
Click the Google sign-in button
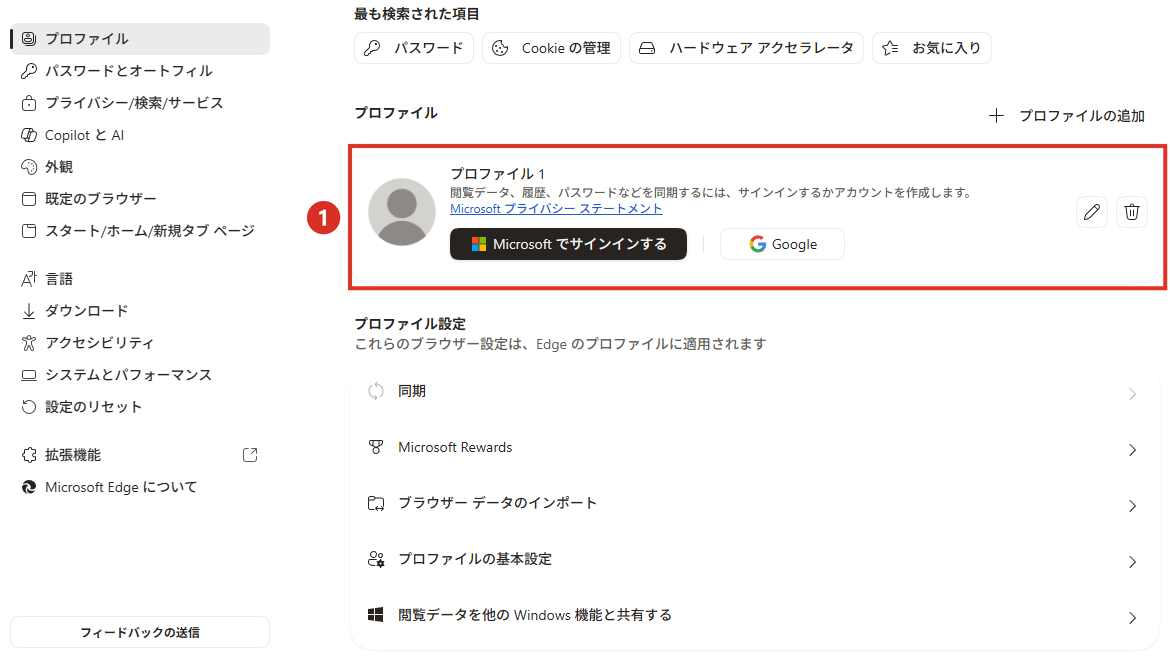tap(782, 244)
